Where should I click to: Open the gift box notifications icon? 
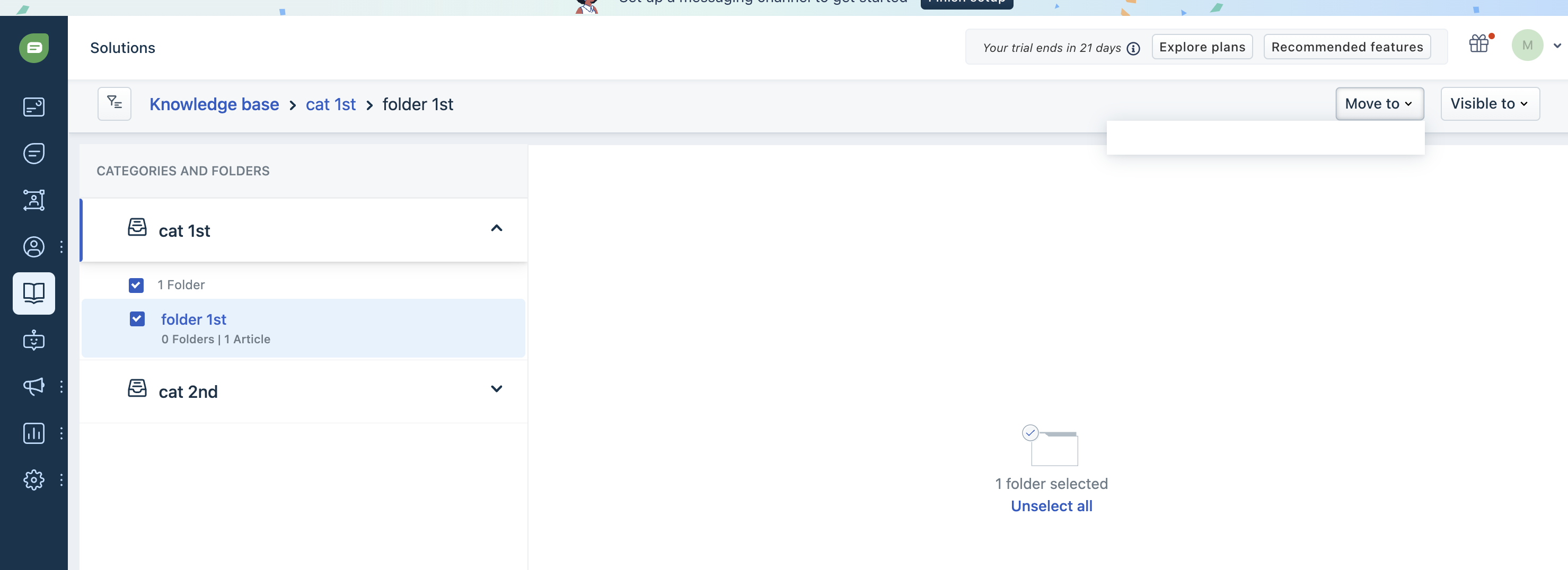tap(1479, 44)
